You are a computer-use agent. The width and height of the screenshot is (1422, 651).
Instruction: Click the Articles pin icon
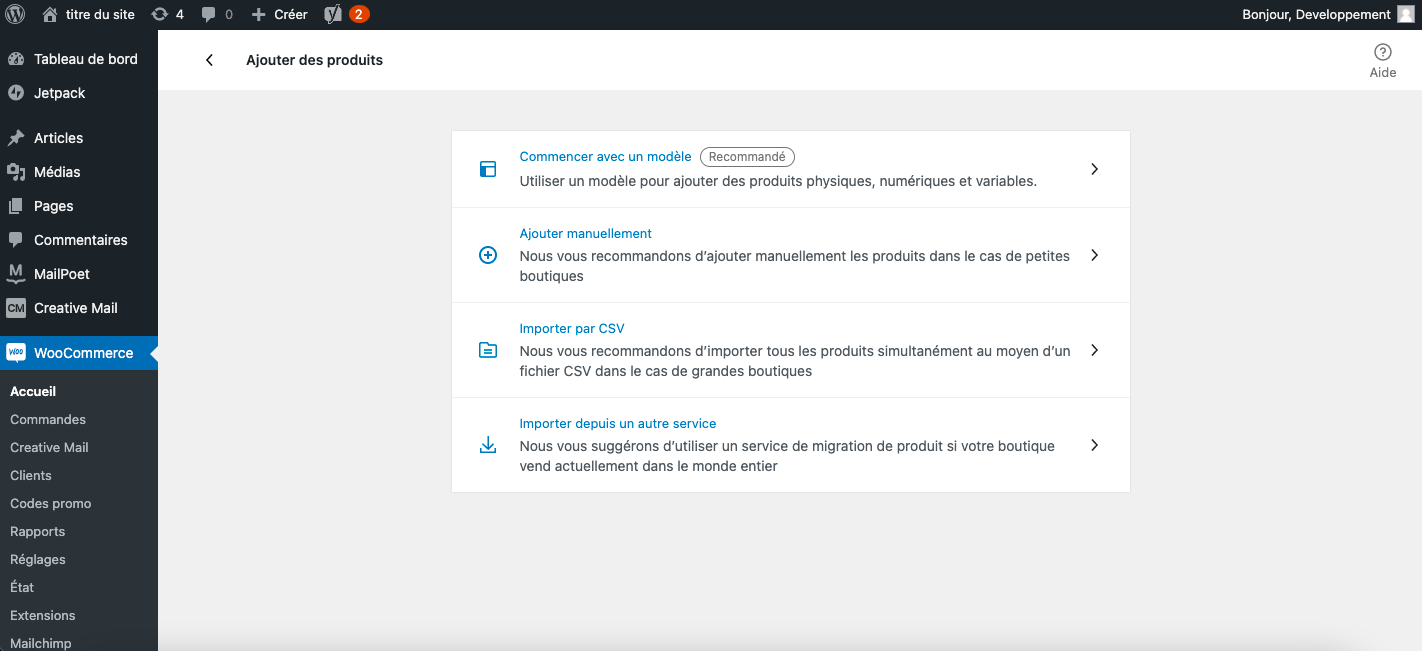click(x=16, y=138)
